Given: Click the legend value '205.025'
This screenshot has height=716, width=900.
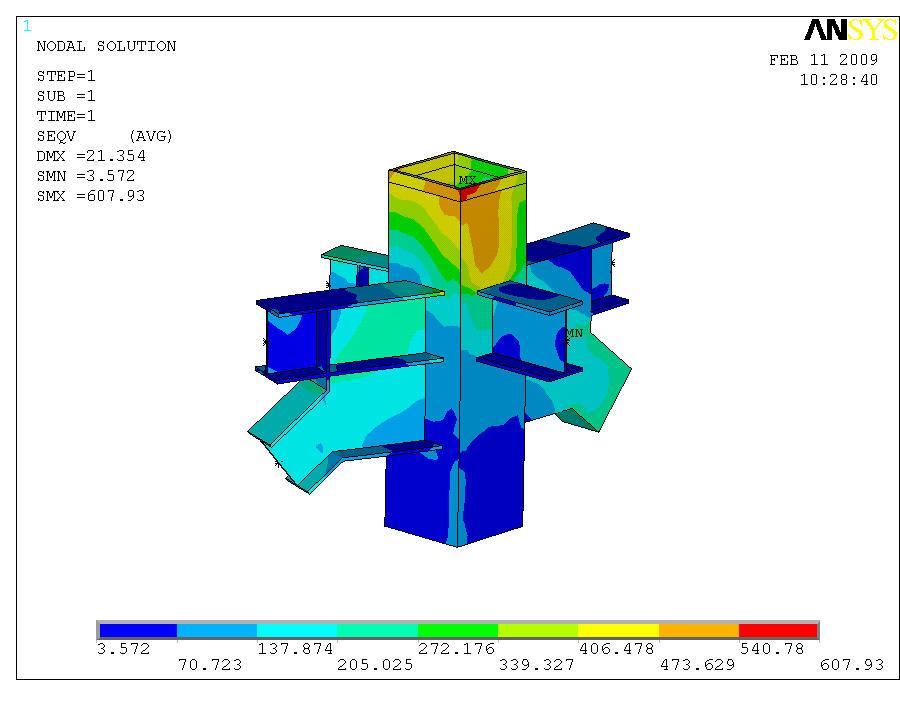Looking at the screenshot, I should 375,665.
